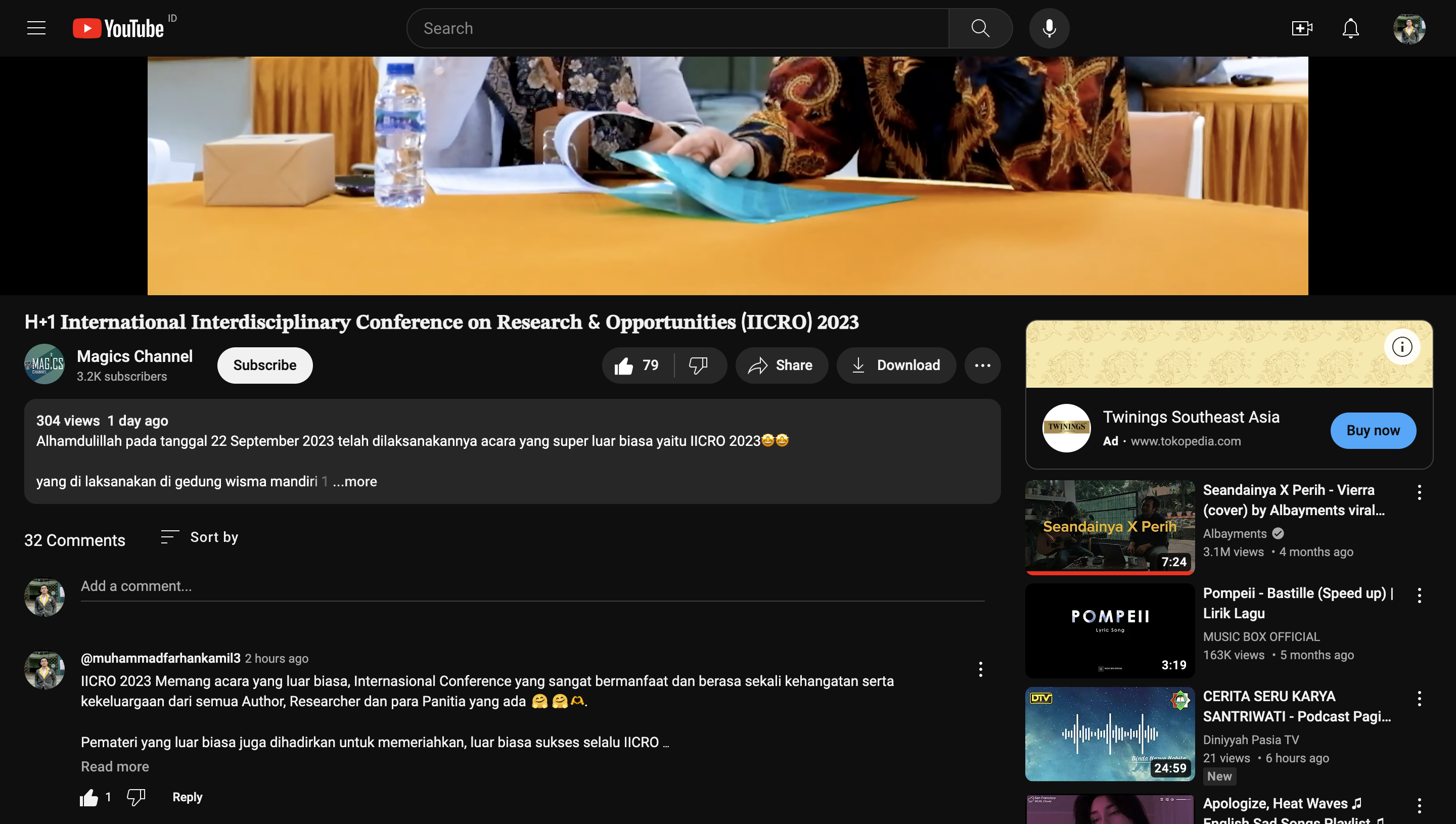
Task: Like the video with 79 likes
Action: pyautogui.click(x=638, y=365)
